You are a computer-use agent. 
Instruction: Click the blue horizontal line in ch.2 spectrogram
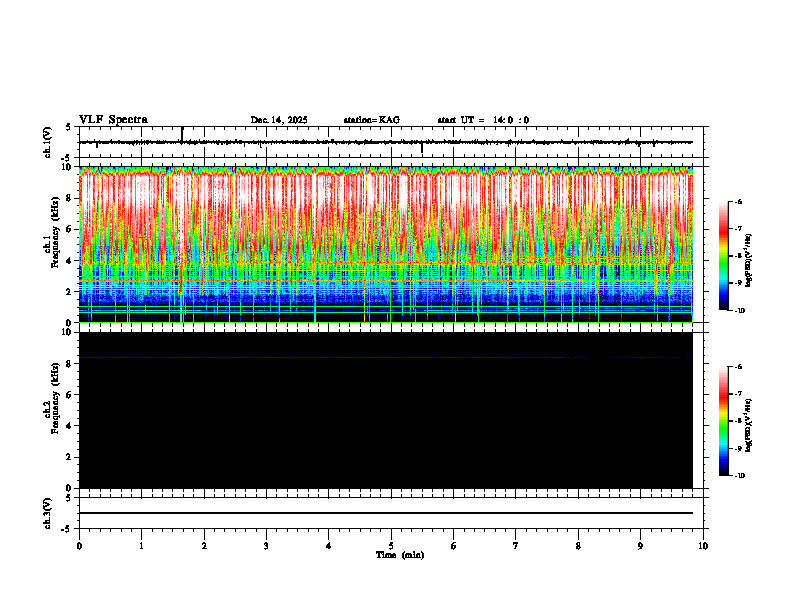click(x=385, y=358)
